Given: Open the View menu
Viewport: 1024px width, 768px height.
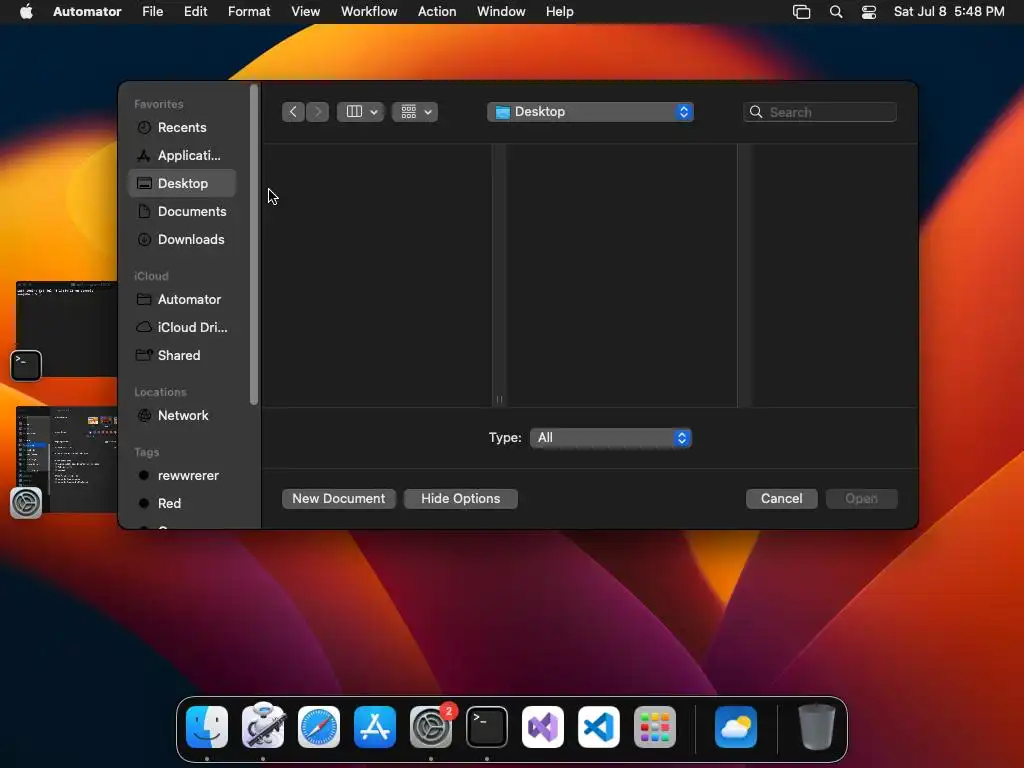Looking at the screenshot, I should (306, 12).
